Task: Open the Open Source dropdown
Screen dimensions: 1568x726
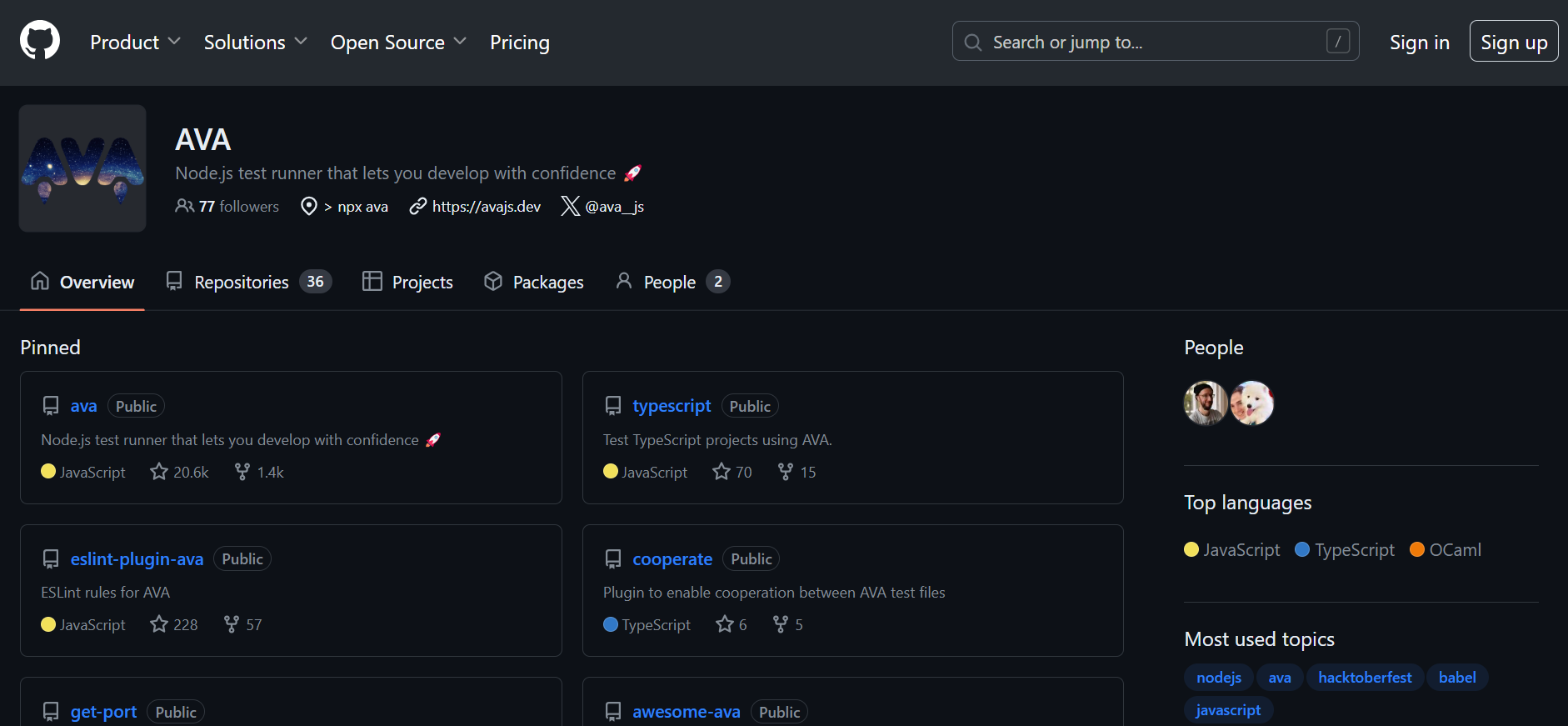Action: pos(398,43)
